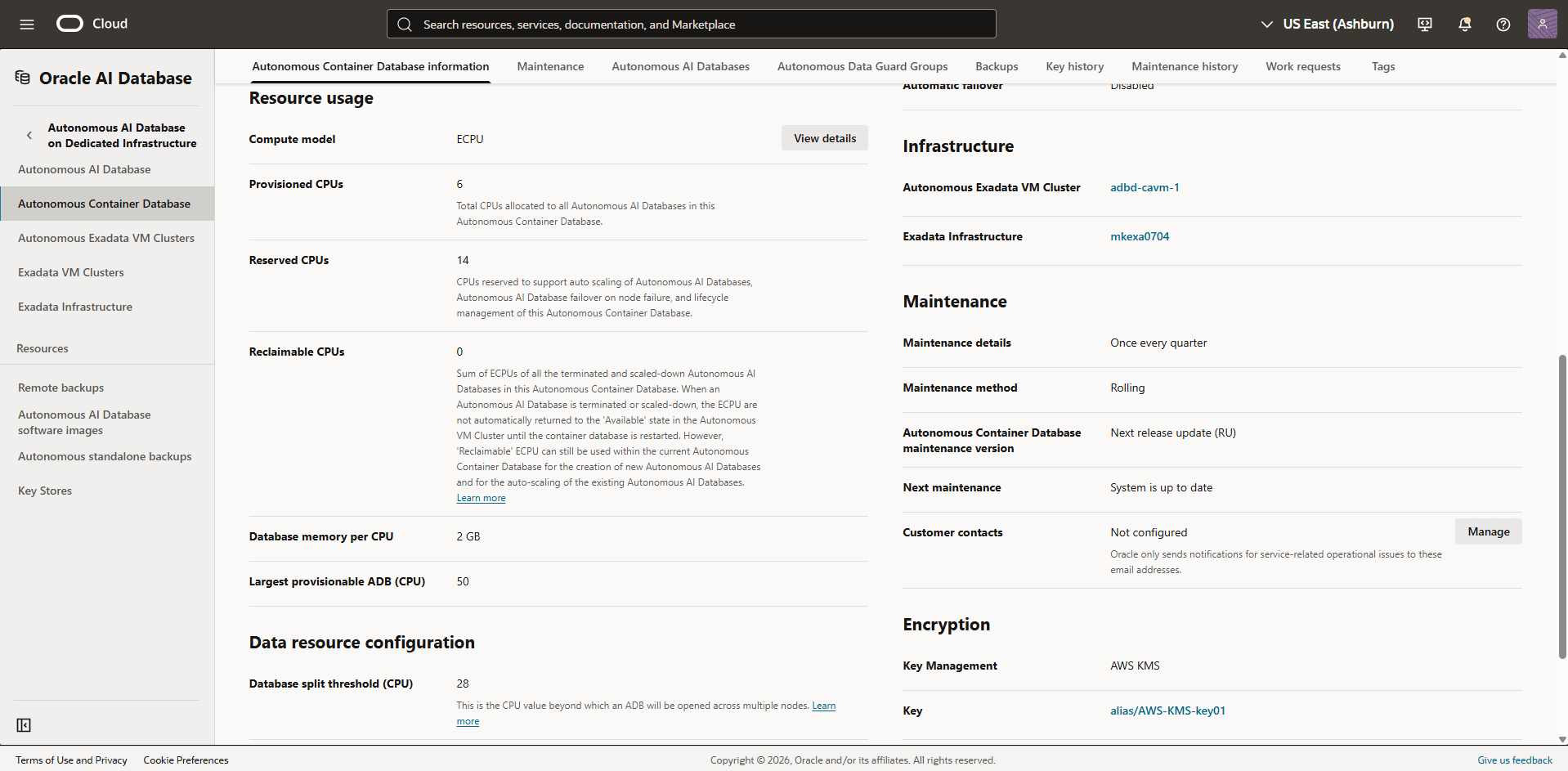Click the Oracle AI Database service icon

(x=23, y=78)
